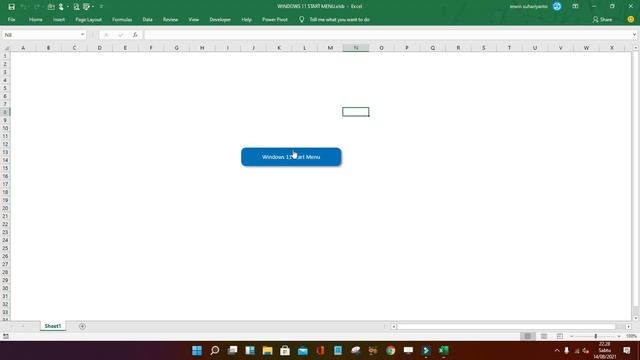Click the Tell me lightbulb icon
This screenshot has width=640, height=360.
pyautogui.click(x=302, y=19)
